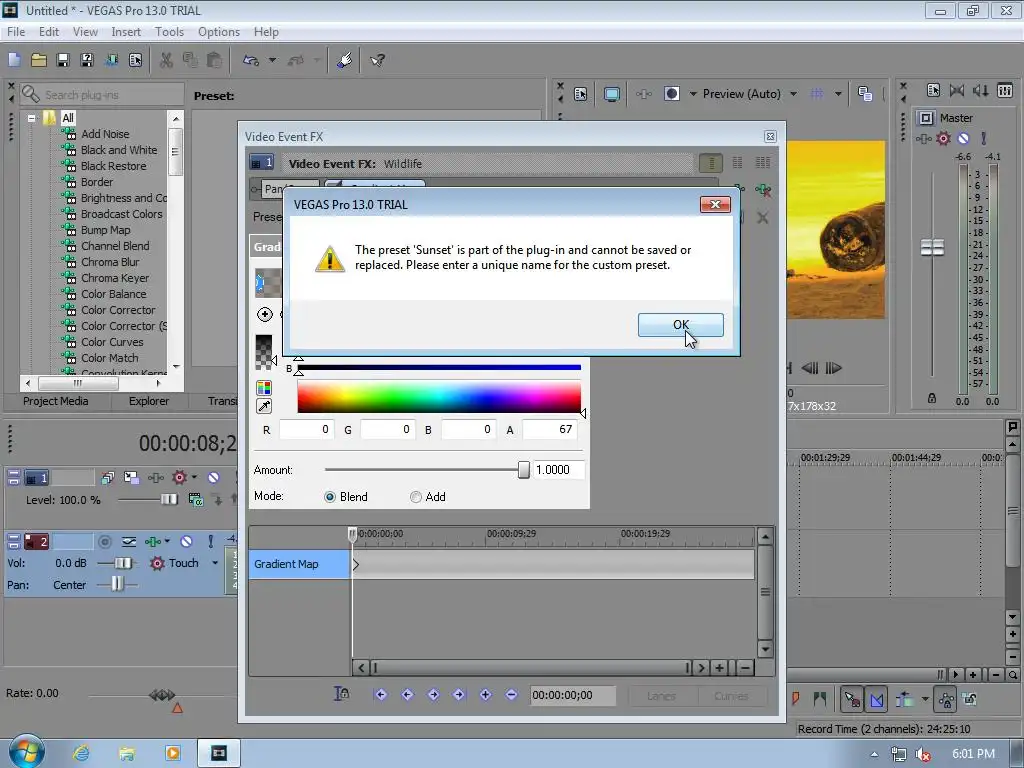The height and width of the screenshot is (768, 1024).
Task: Click the keyframe timecode field 00:00:00;00
Action: 572,696
